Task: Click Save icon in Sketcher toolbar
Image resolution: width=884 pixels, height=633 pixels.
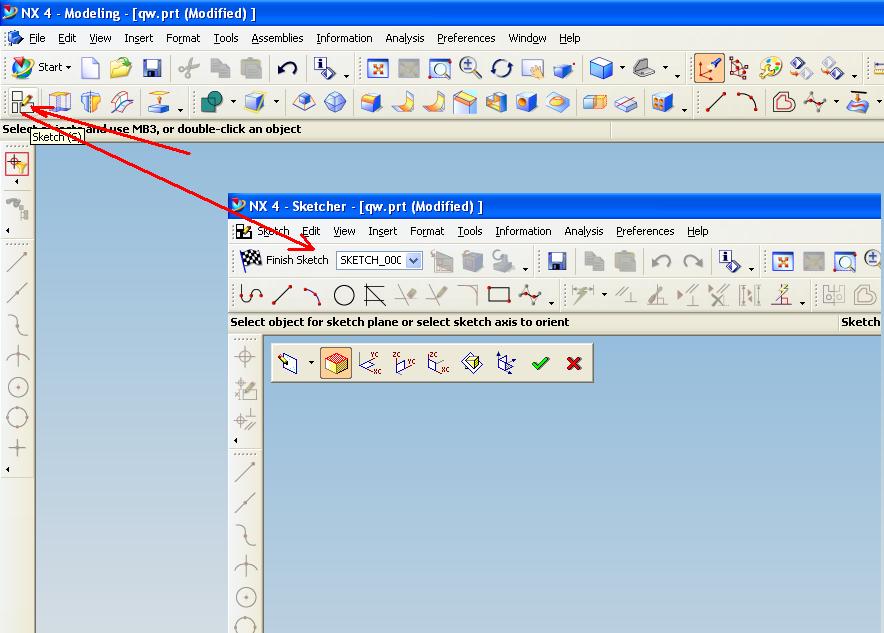Action: coord(557,261)
